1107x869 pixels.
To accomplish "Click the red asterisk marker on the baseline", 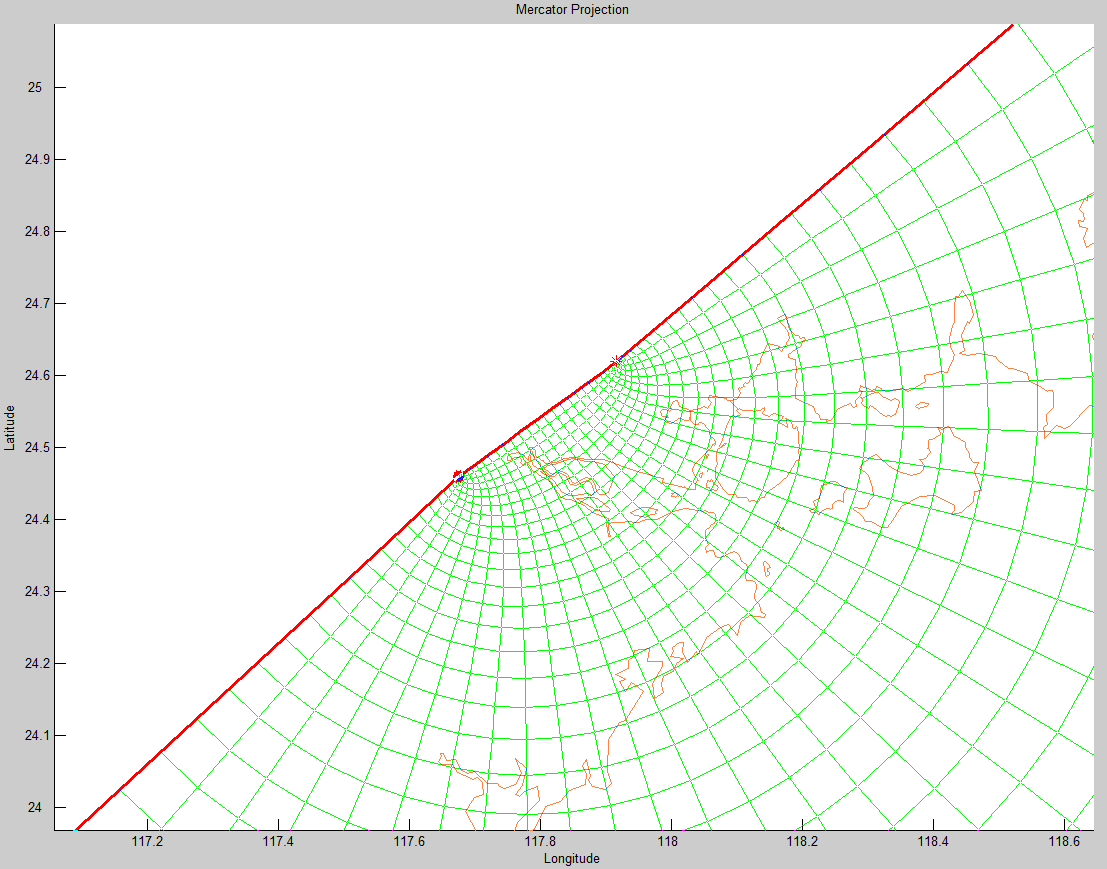I will click(x=616, y=360).
